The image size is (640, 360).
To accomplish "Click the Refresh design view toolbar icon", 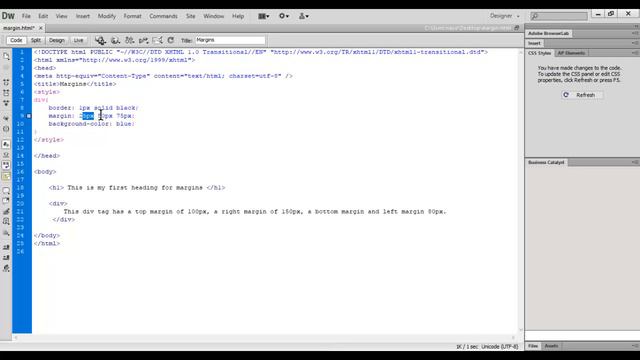I will tap(171, 40).
